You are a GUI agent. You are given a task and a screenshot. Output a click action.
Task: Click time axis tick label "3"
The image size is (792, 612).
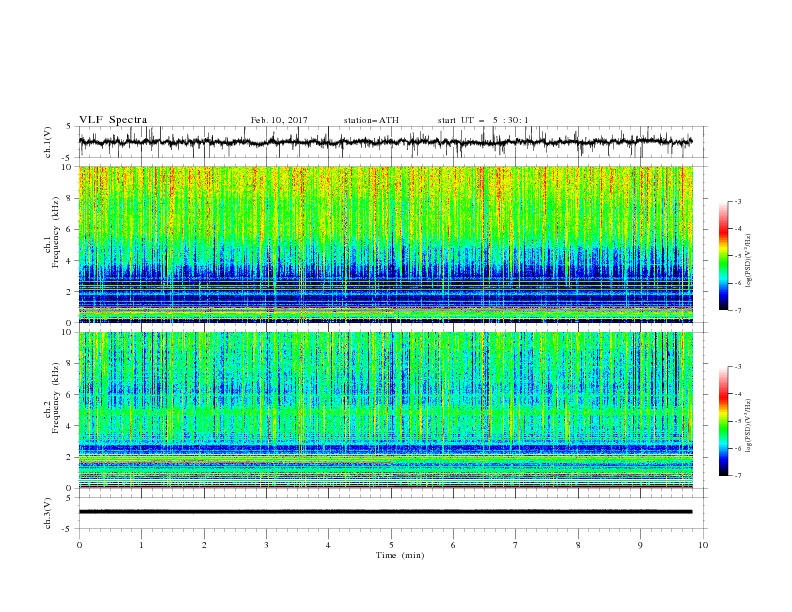tap(267, 545)
